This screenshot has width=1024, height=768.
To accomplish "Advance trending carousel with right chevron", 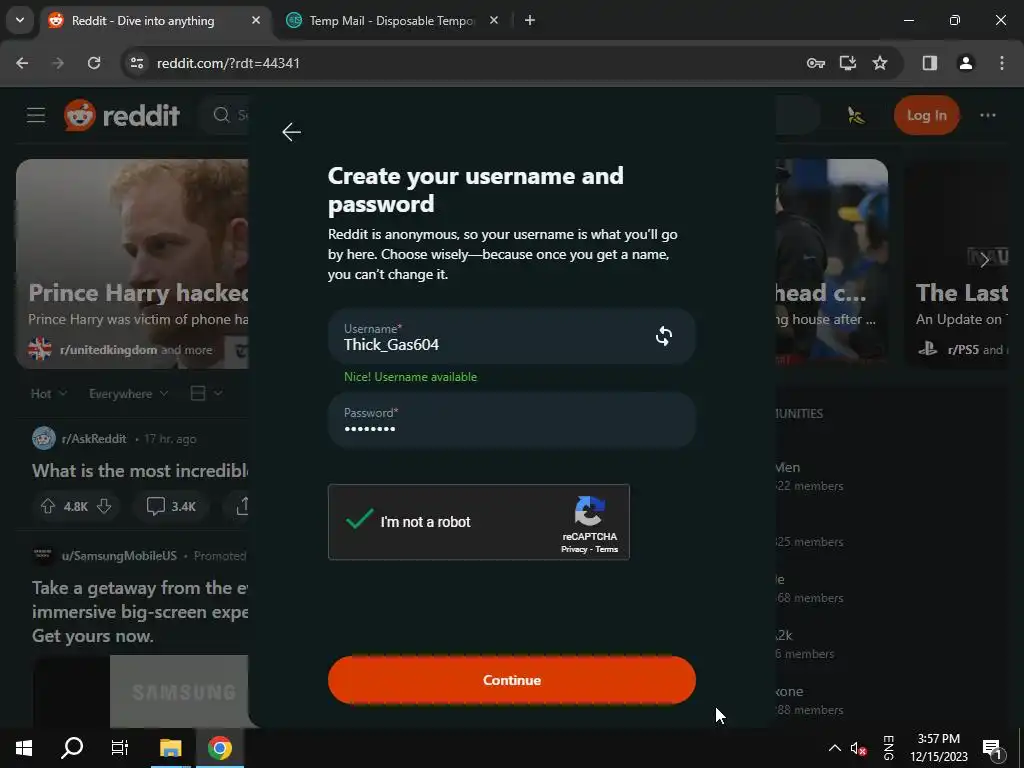I will (984, 260).
